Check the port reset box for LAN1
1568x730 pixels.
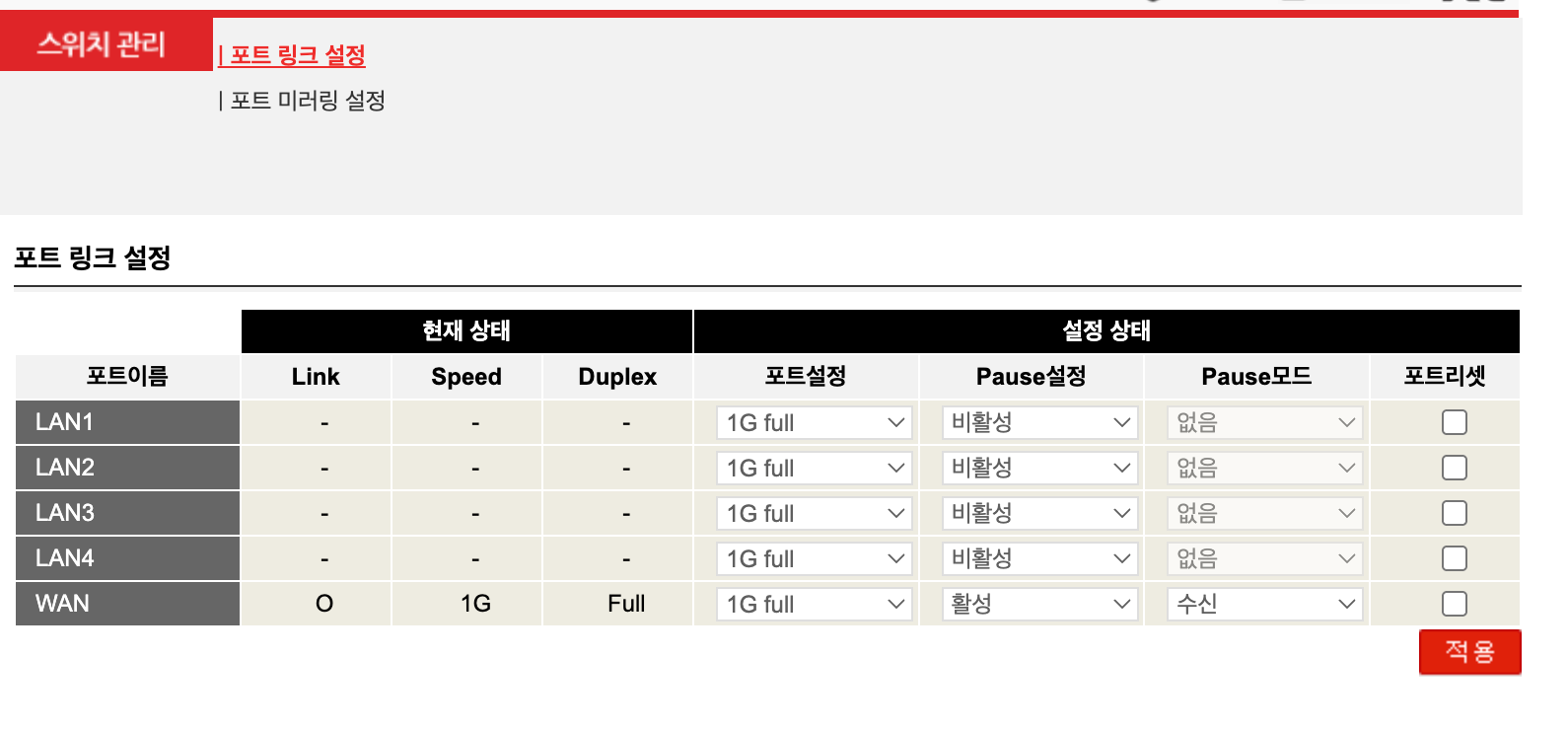(x=1454, y=422)
